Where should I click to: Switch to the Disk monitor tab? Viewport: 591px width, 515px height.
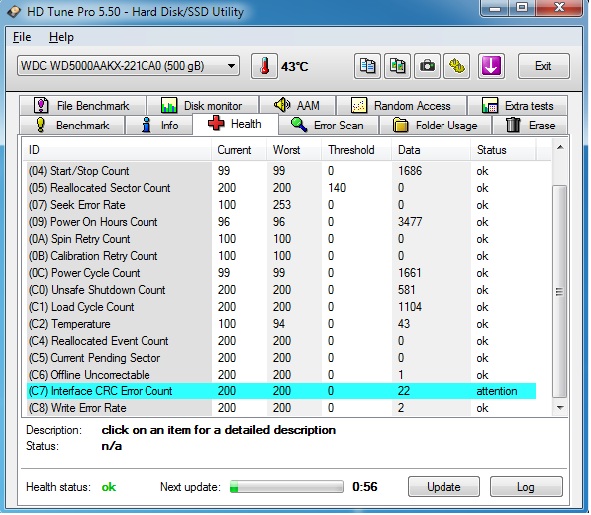click(203, 105)
